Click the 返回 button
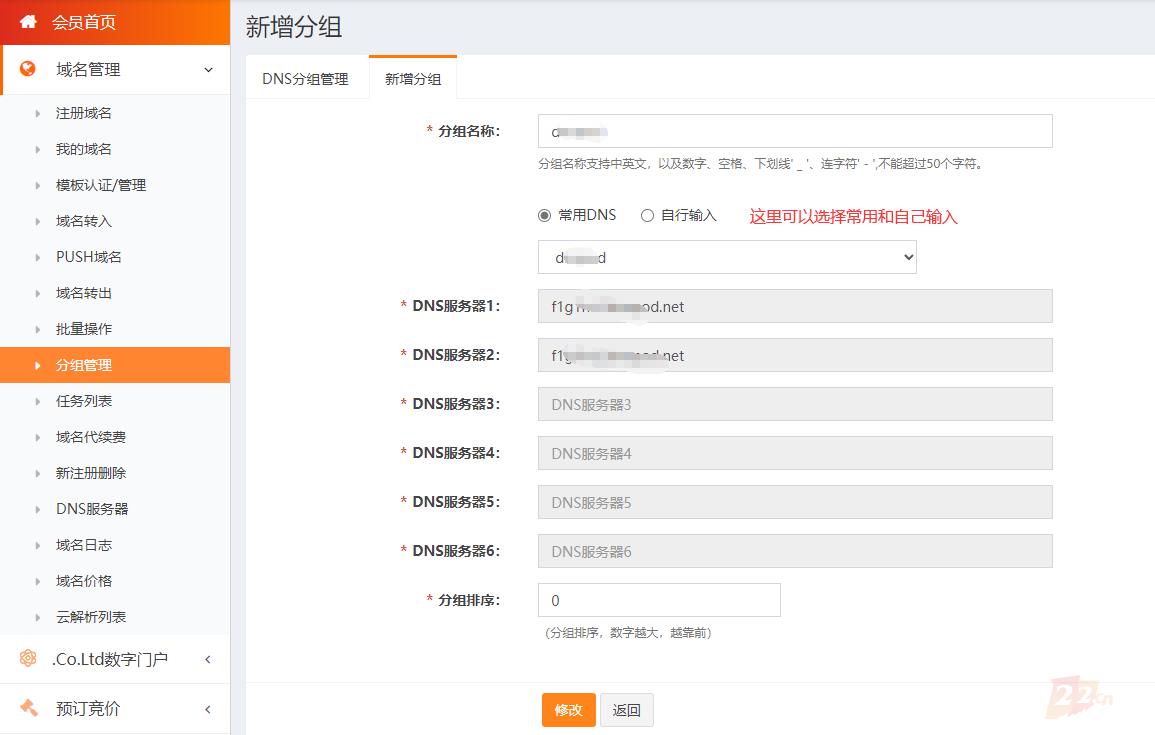The height and width of the screenshot is (735, 1155). click(x=627, y=710)
